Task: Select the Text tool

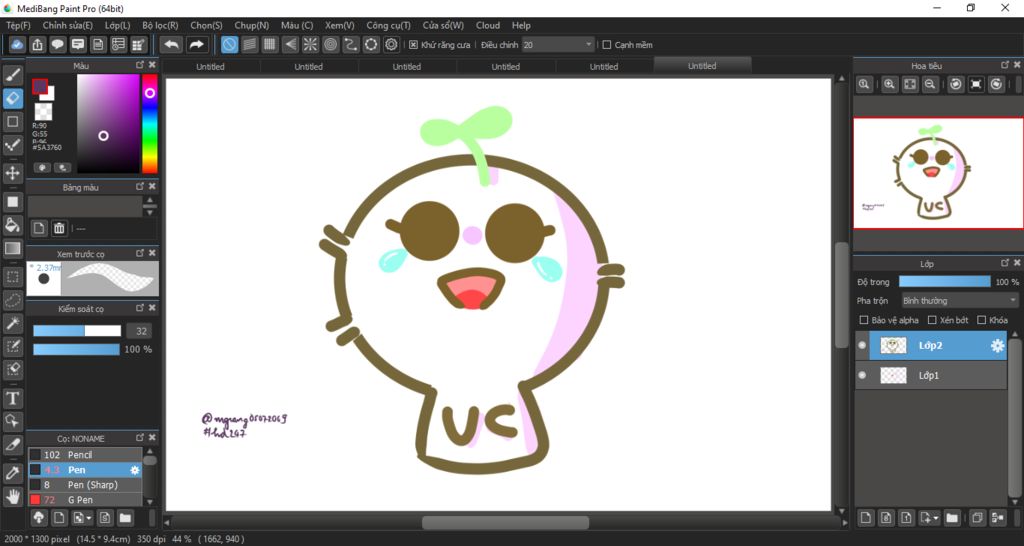Action: click(12, 398)
